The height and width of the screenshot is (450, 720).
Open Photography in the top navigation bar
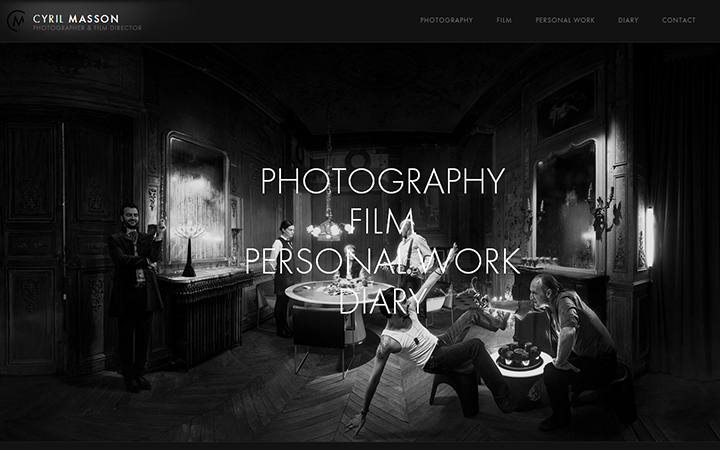446,20
